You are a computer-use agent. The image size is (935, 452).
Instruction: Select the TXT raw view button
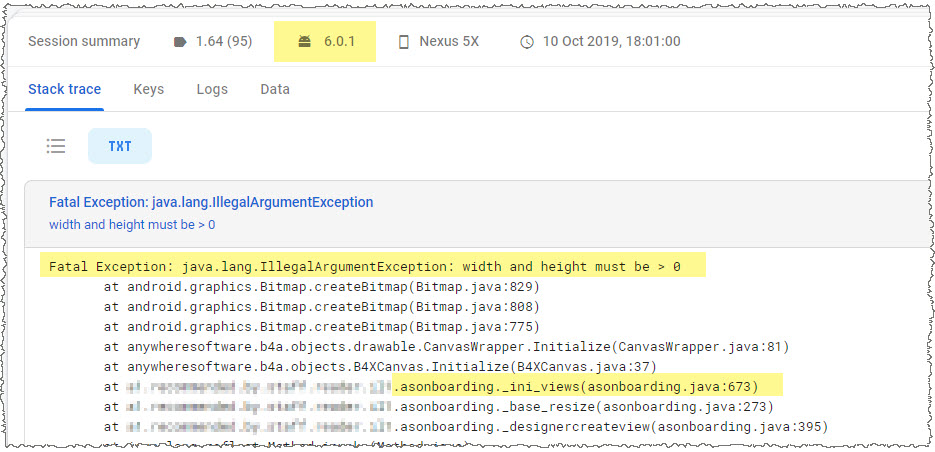pyautogui.click(x=119, y=146)
